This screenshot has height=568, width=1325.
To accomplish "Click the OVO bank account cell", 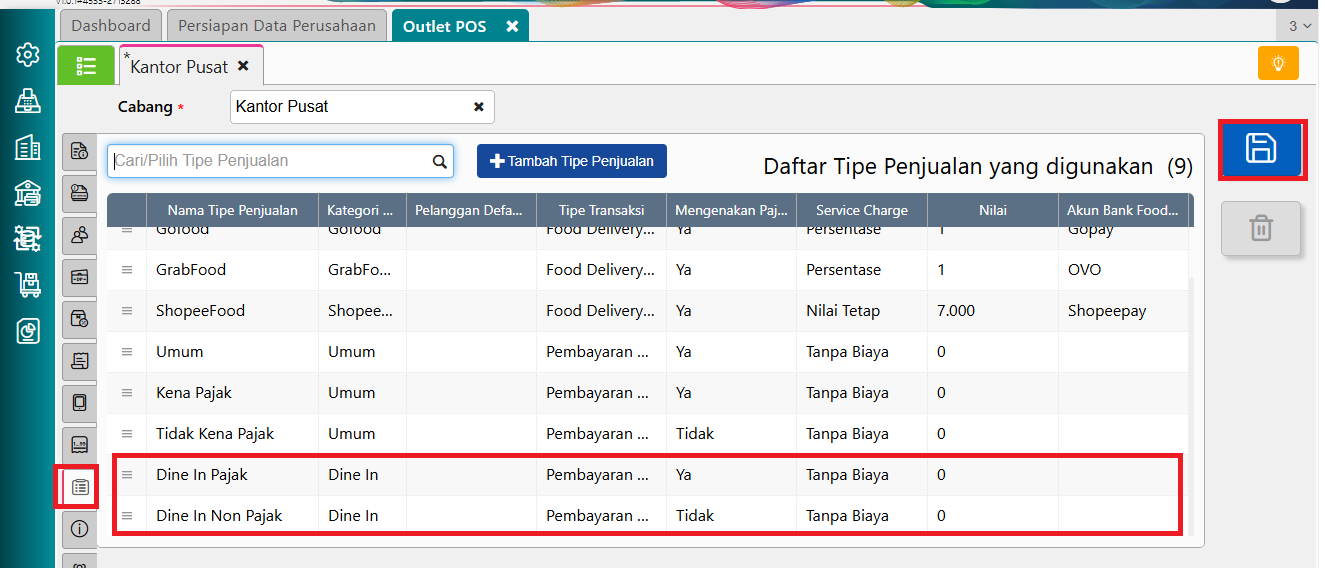I will (1123, 270).
